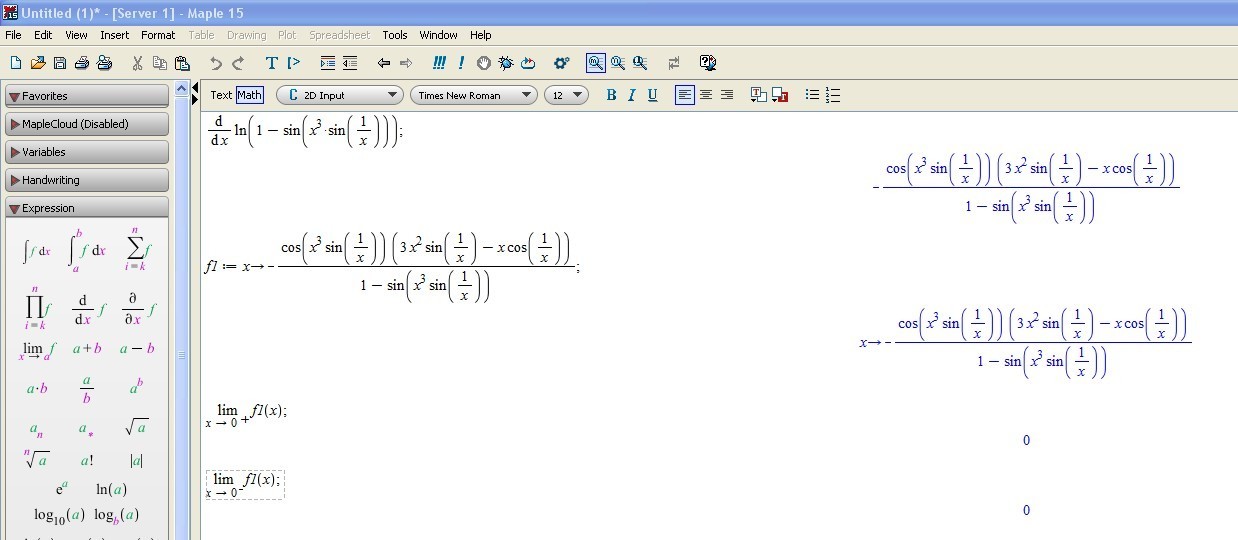The image size is (1238, 540).
Task: Insert a Maple input prompt
Action: coord(294,63)
